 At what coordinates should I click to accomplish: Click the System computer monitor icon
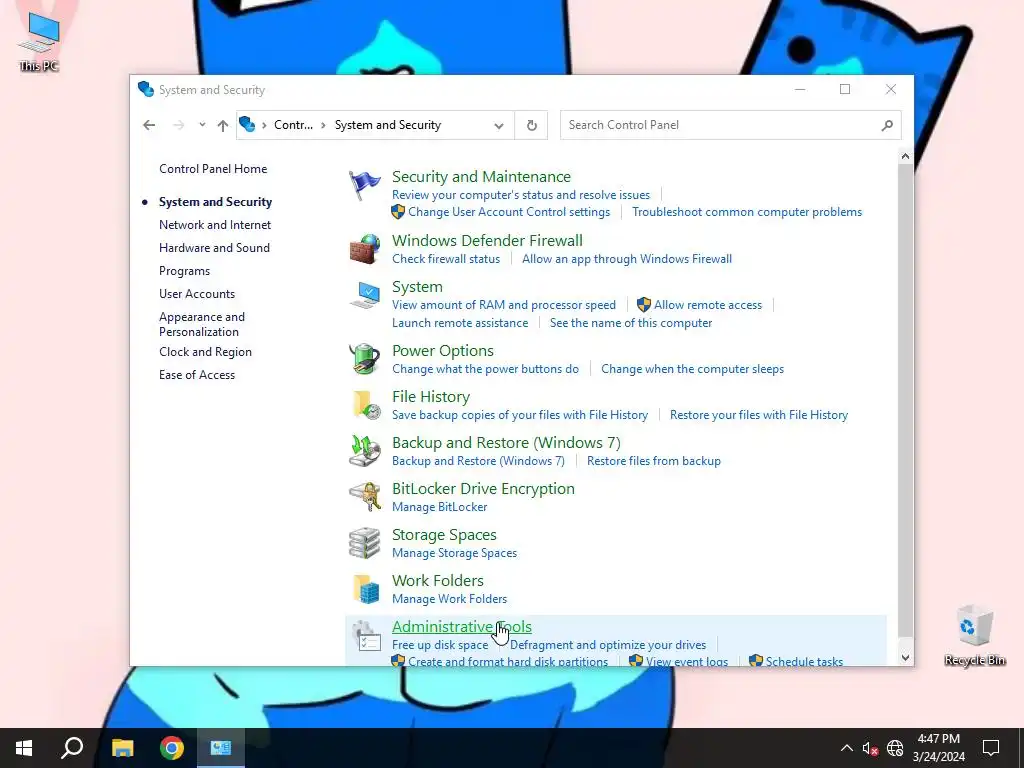[364, 295]
